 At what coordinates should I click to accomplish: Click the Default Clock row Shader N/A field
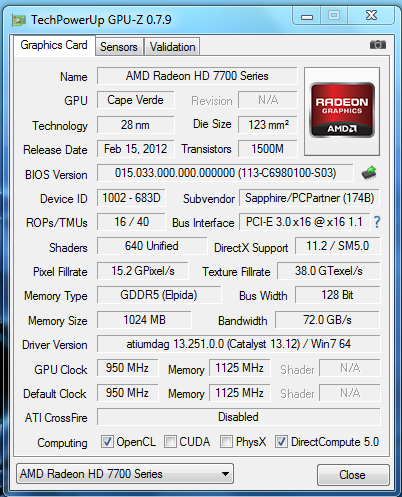pos(350,393)
